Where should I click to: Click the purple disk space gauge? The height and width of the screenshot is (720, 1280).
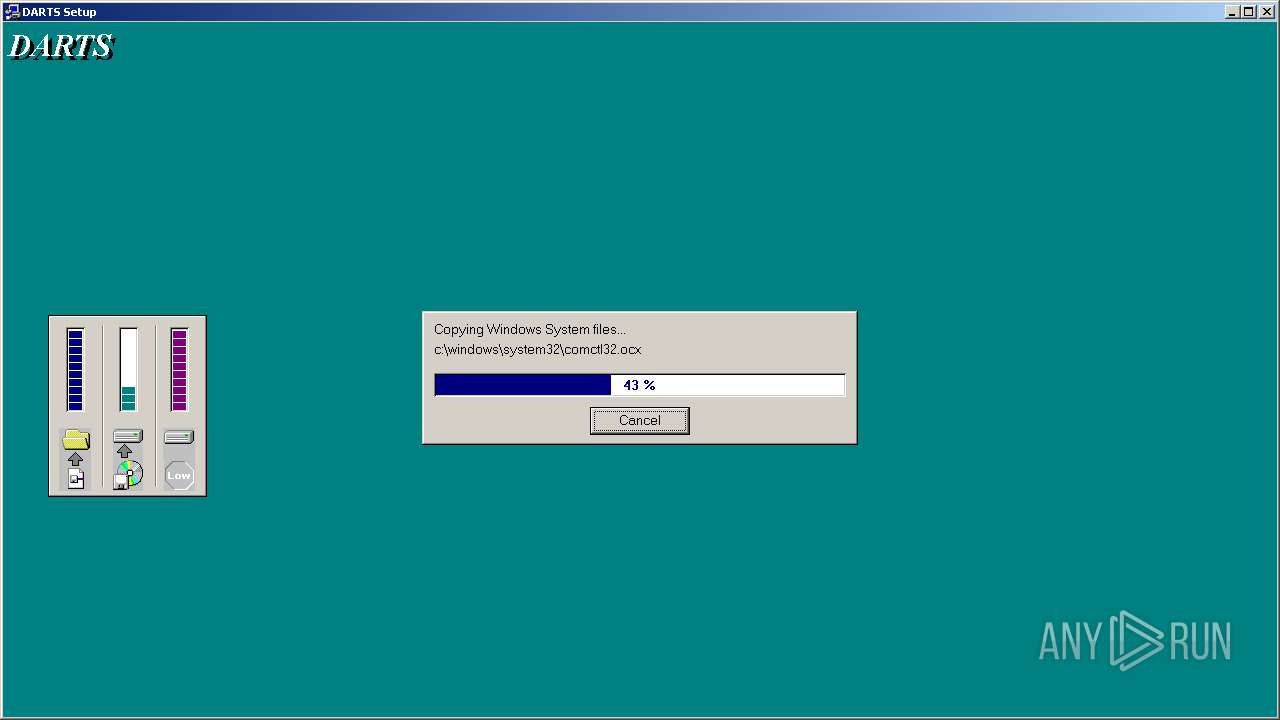(179, 369)
